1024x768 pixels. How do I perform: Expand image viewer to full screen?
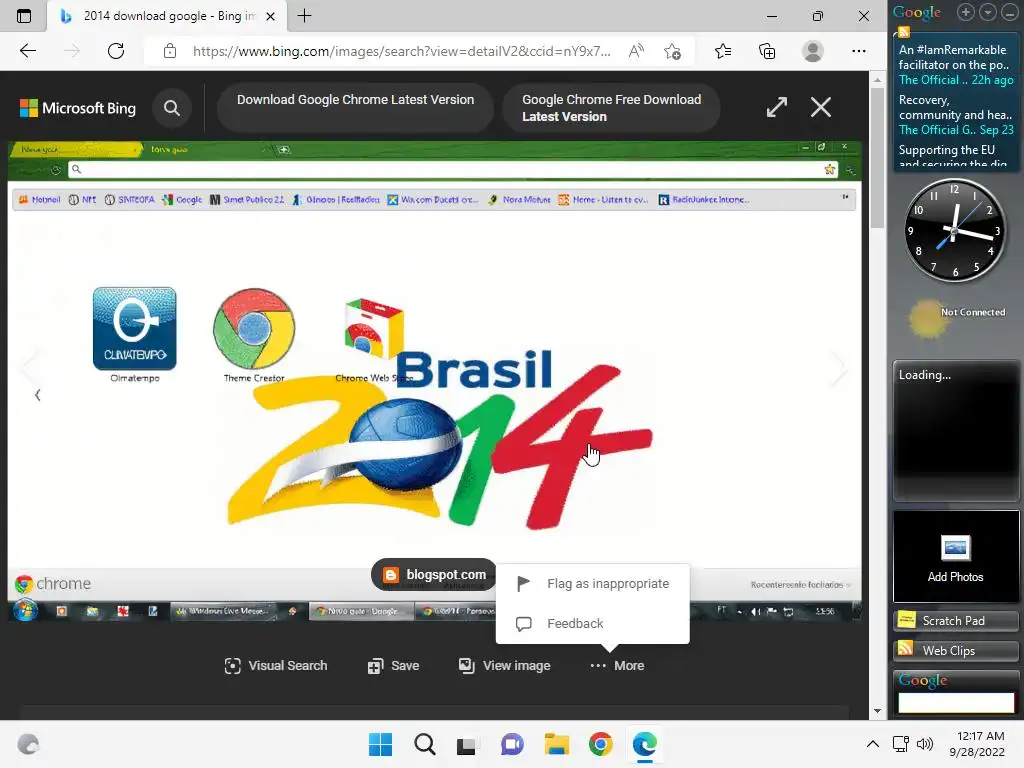(776, 107)
